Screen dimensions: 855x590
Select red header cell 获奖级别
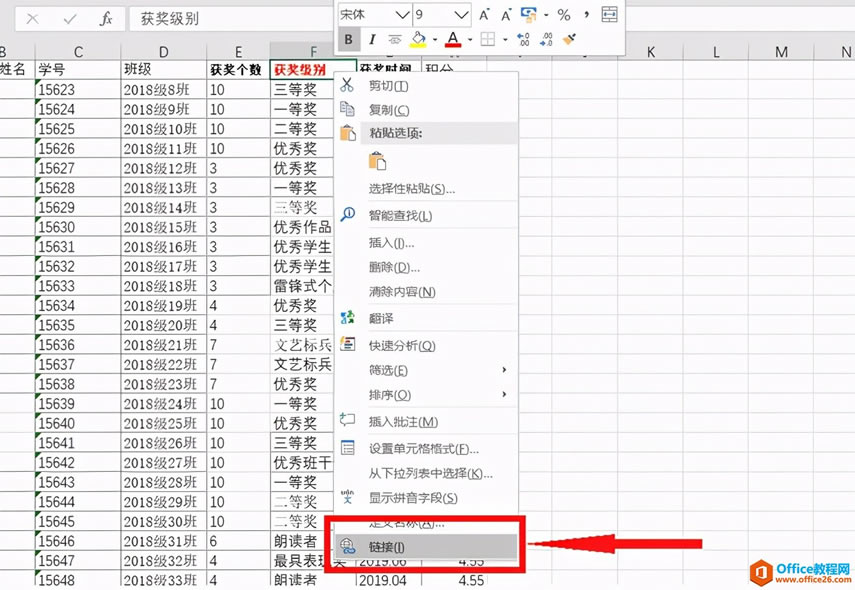[x=313, y=69]
